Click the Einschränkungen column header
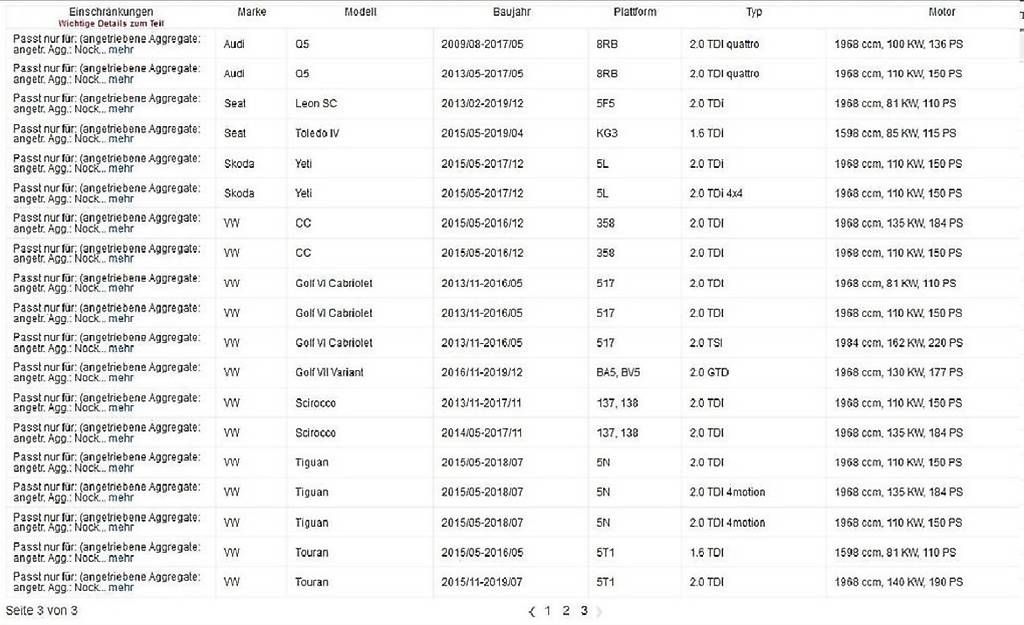The image size is (1024, 625). 110,12
